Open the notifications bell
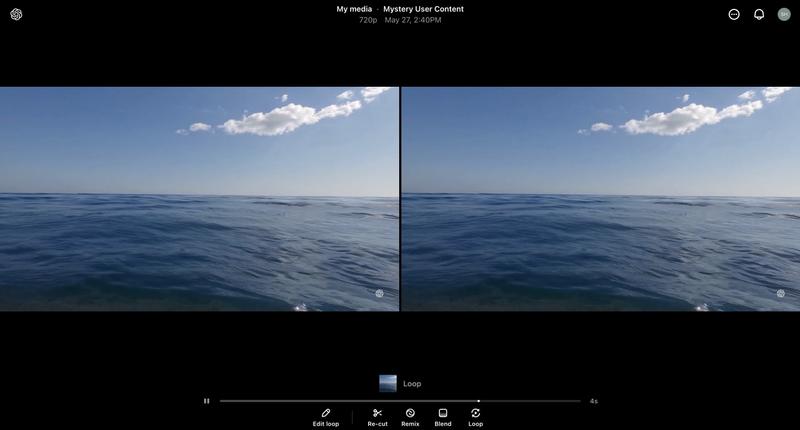The width and height of the screenshot is (800, 430). pos(759,14)
